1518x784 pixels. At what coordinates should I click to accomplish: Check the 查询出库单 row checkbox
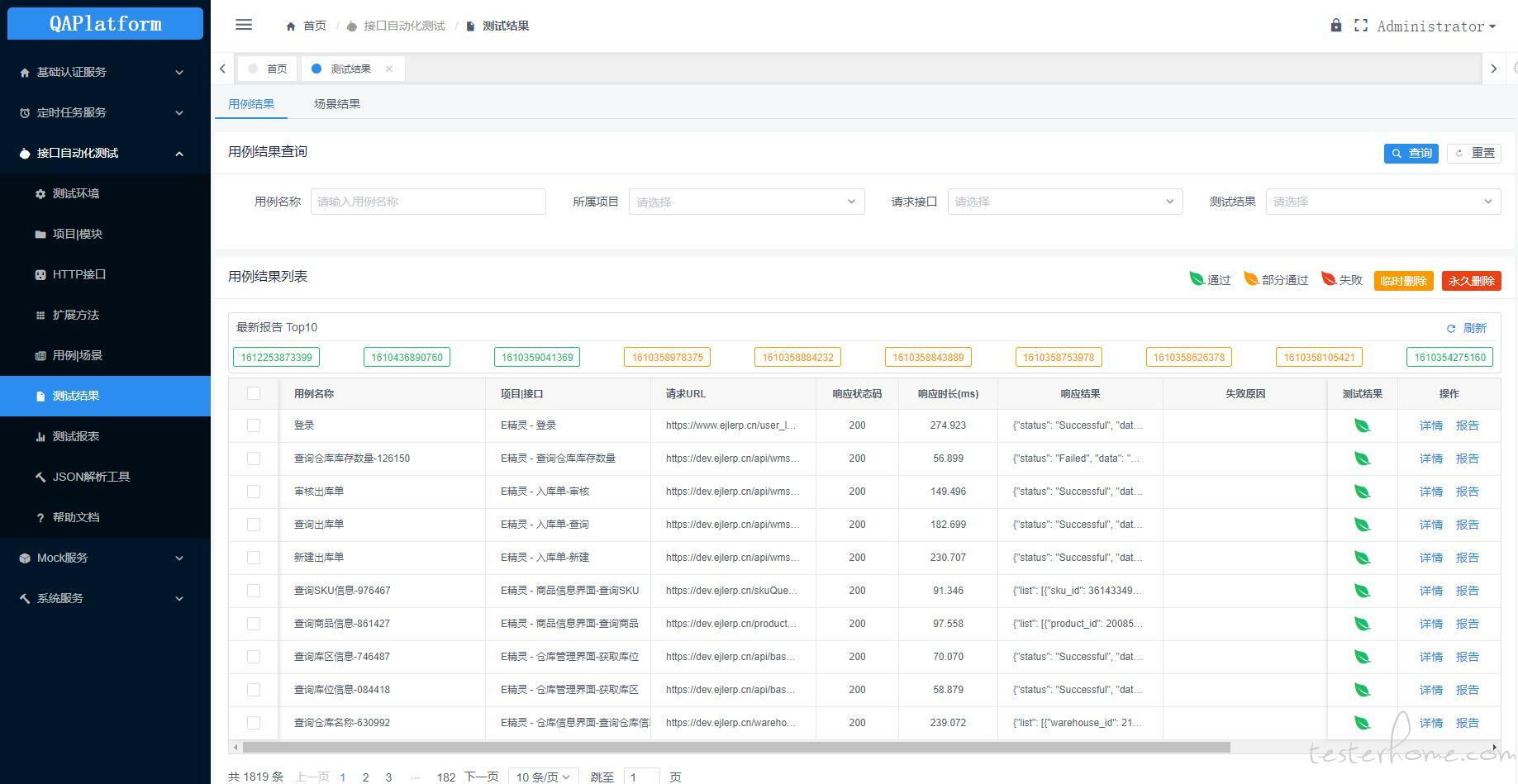[x=254, y=525]
